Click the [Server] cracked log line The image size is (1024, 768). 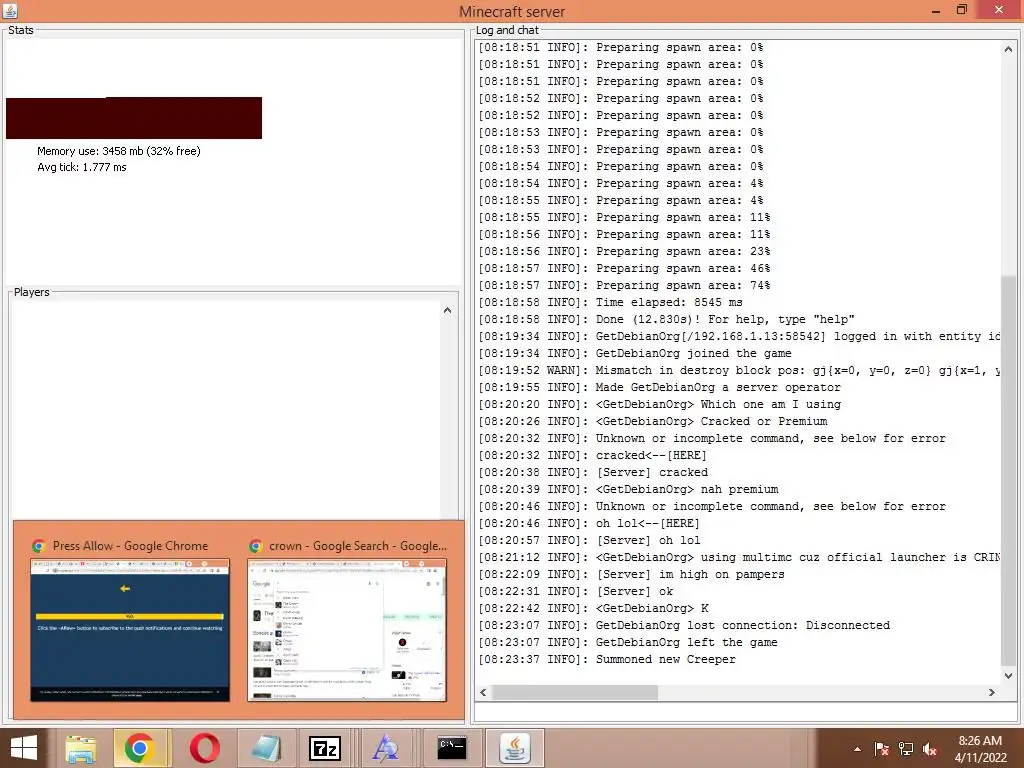click(593, 472)
